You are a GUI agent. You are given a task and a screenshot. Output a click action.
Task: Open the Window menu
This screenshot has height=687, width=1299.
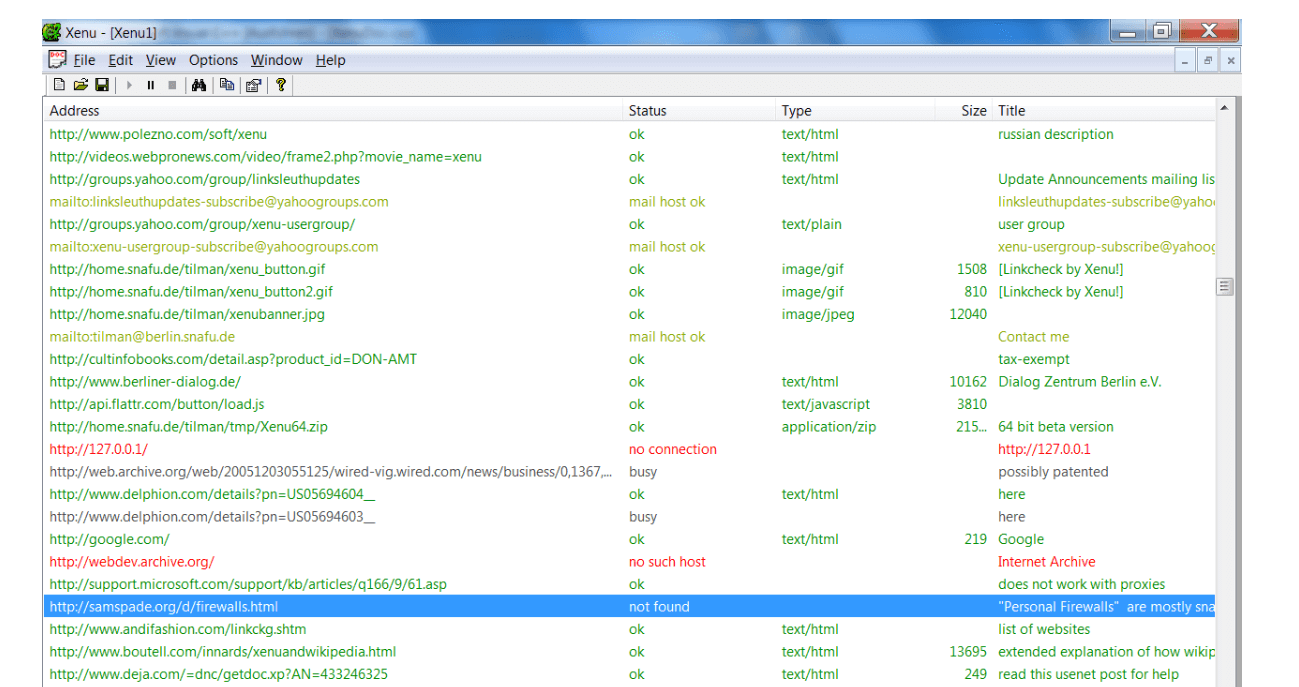tap(276, 60)
